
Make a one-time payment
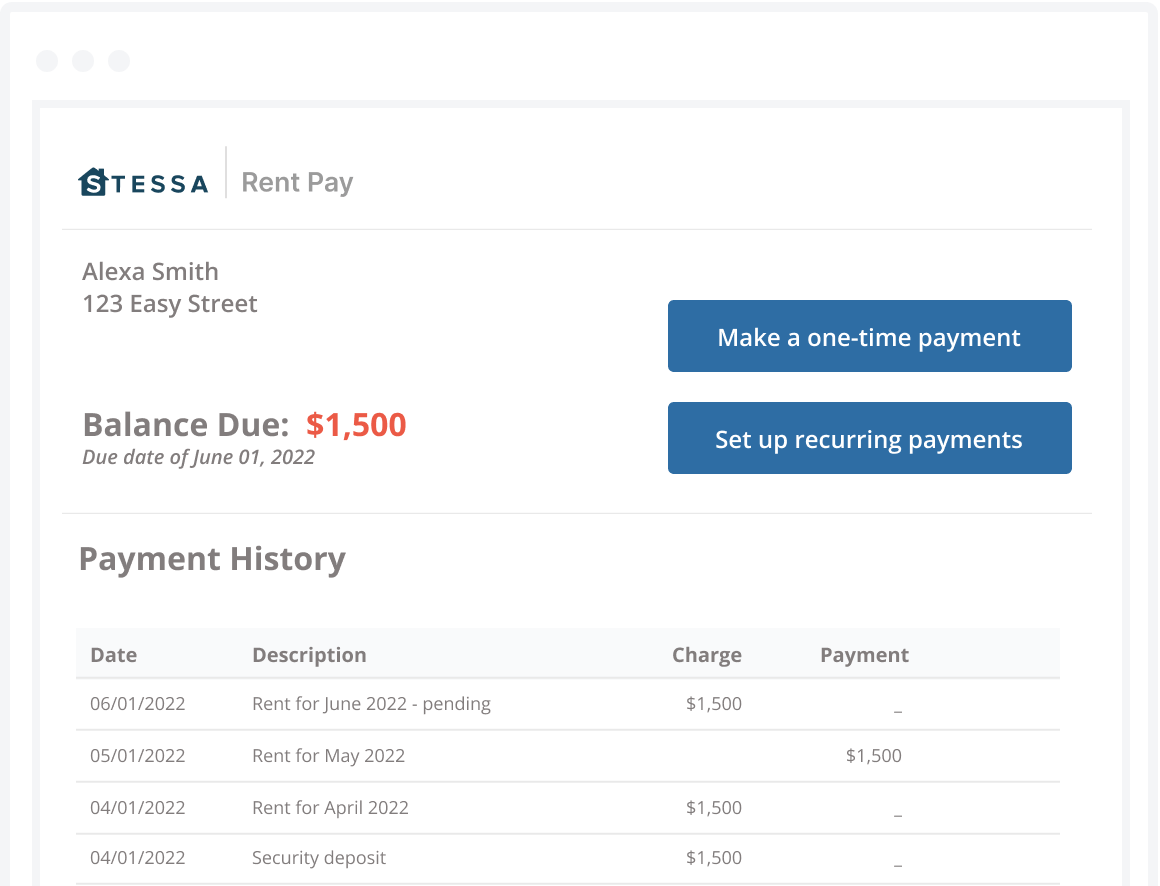tap(868, 336)
